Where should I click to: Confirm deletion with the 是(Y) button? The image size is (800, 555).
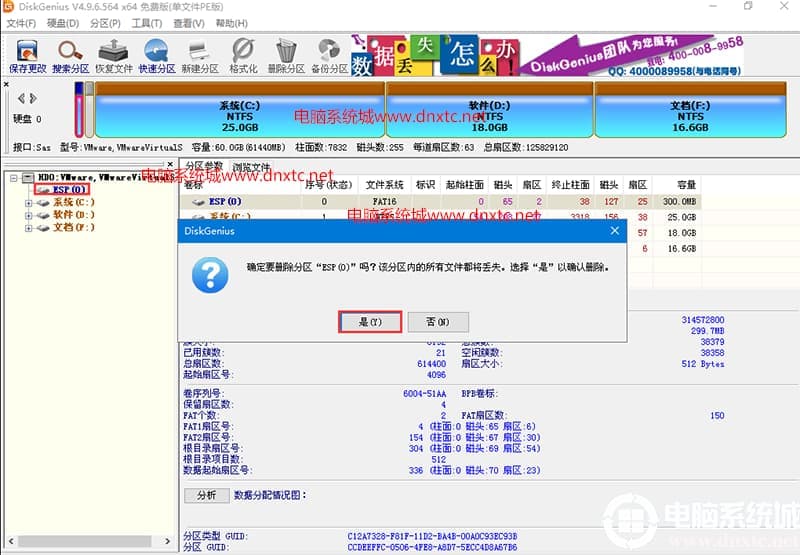coord(370,322)
